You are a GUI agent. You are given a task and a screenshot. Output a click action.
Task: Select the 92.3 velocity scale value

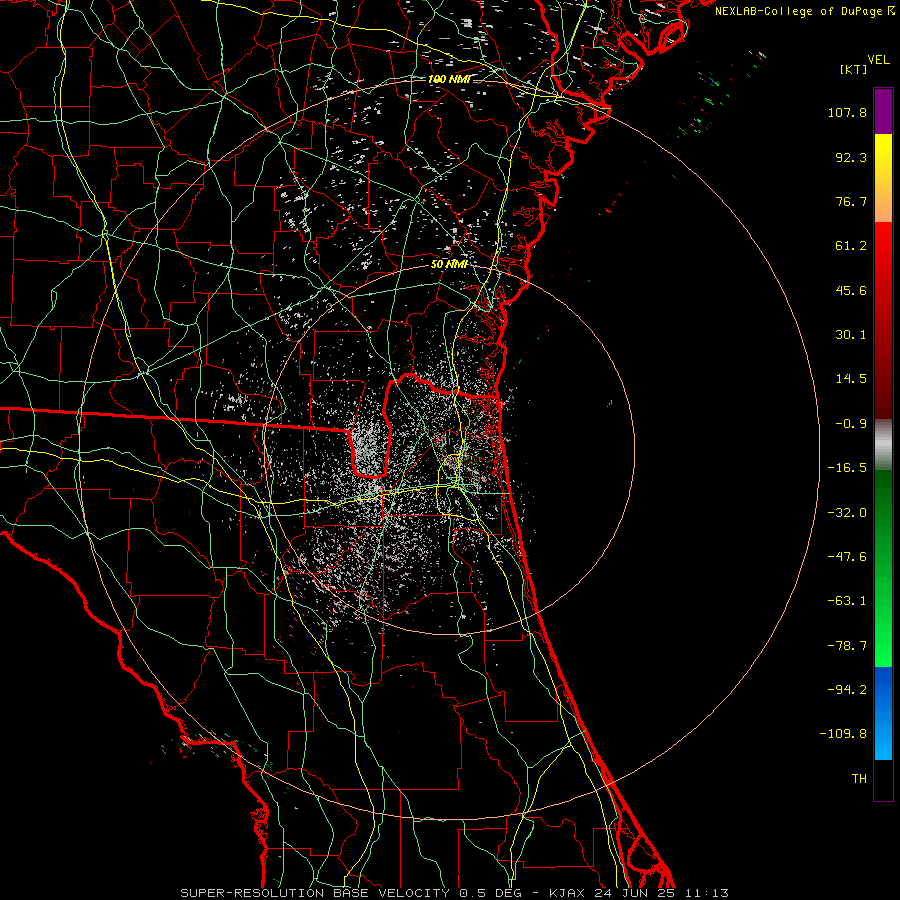pos(851,157)
